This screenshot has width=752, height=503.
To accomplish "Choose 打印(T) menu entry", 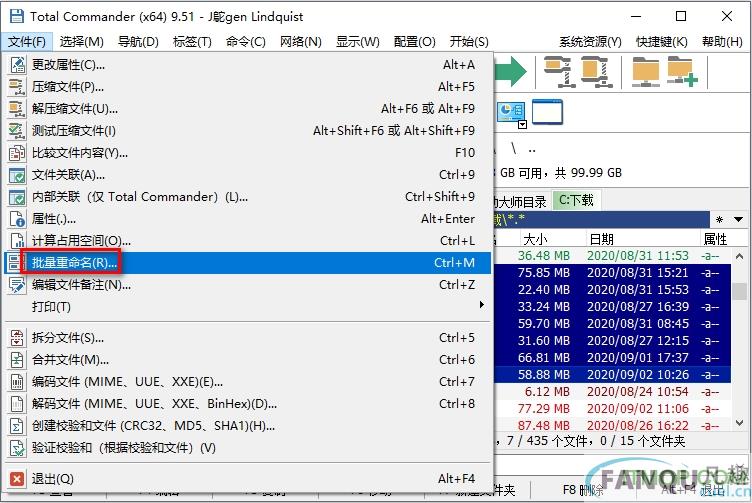I will point(248,306).
